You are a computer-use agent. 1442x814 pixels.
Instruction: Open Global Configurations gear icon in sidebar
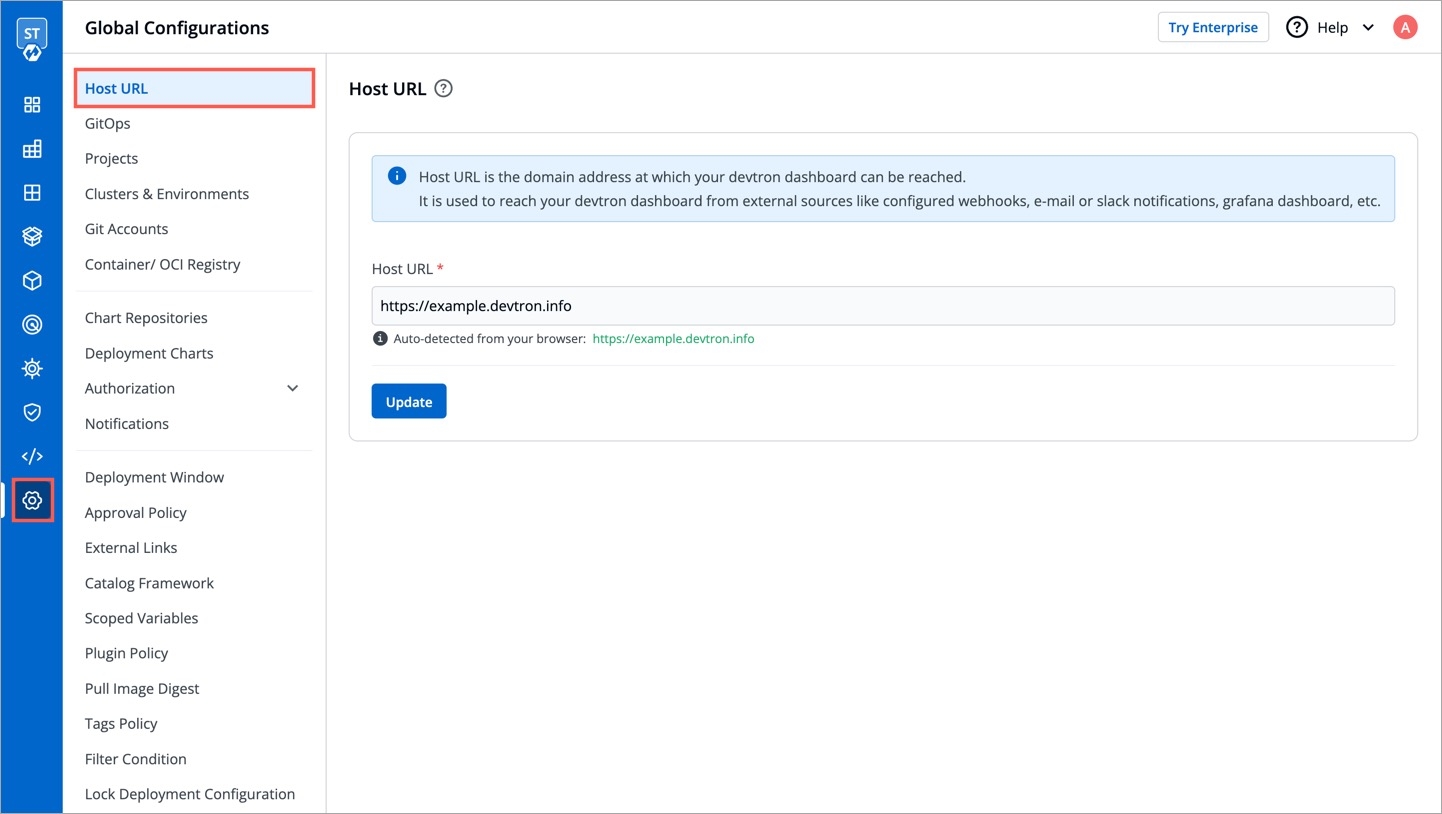click(x=32, y=501)
